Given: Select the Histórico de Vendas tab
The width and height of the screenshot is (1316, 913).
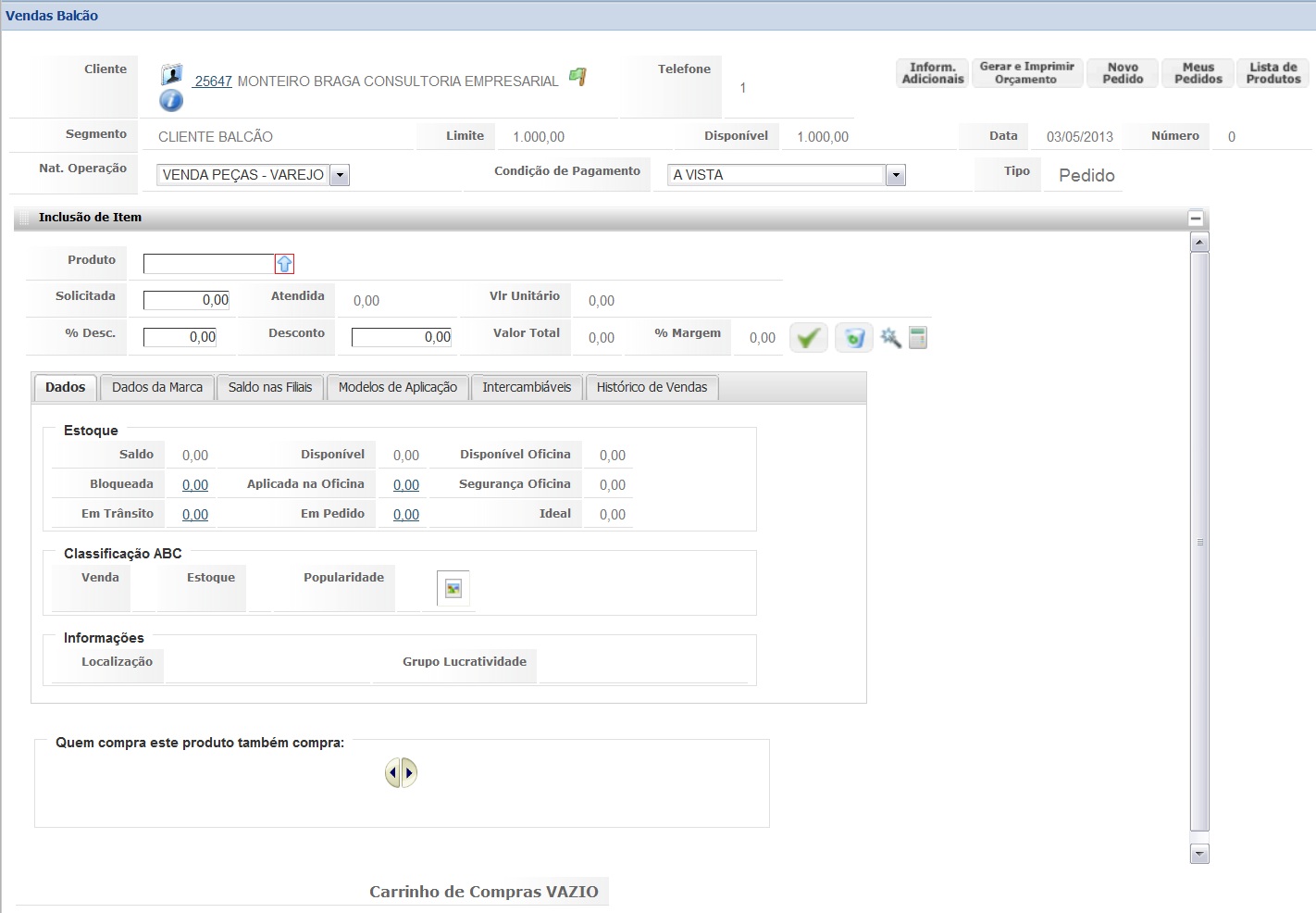Looking at the screenshot, I should (x=652, y=387).
